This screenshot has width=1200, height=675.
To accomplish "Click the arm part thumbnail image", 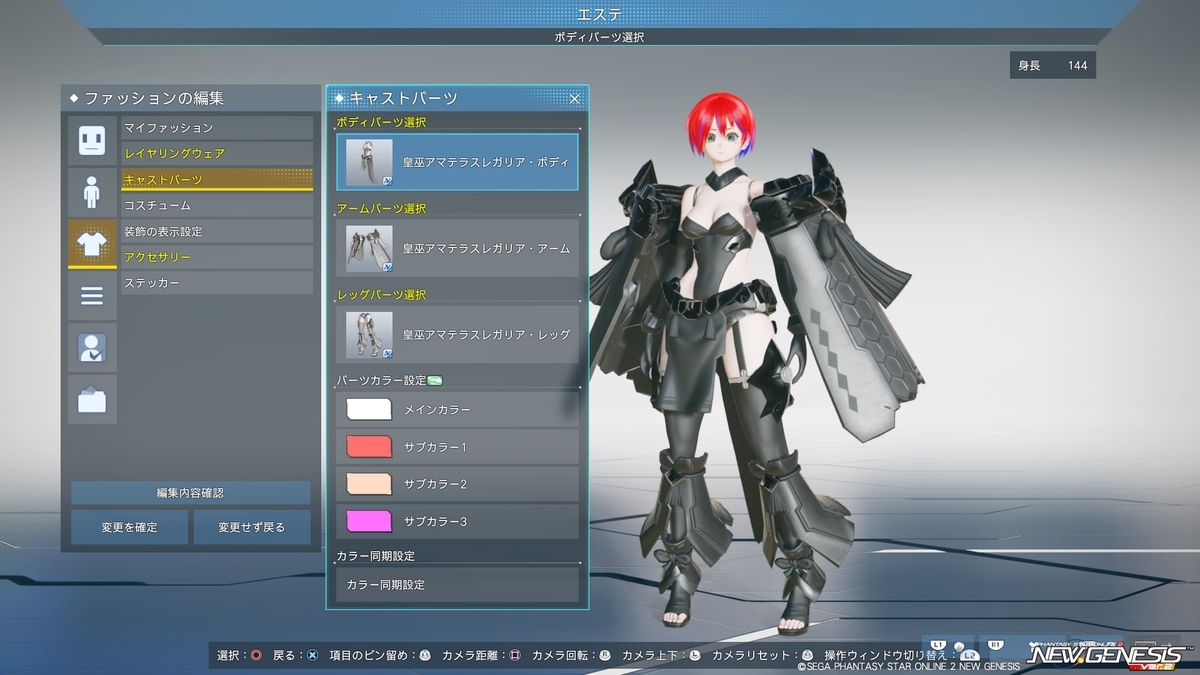I will 369,248.
